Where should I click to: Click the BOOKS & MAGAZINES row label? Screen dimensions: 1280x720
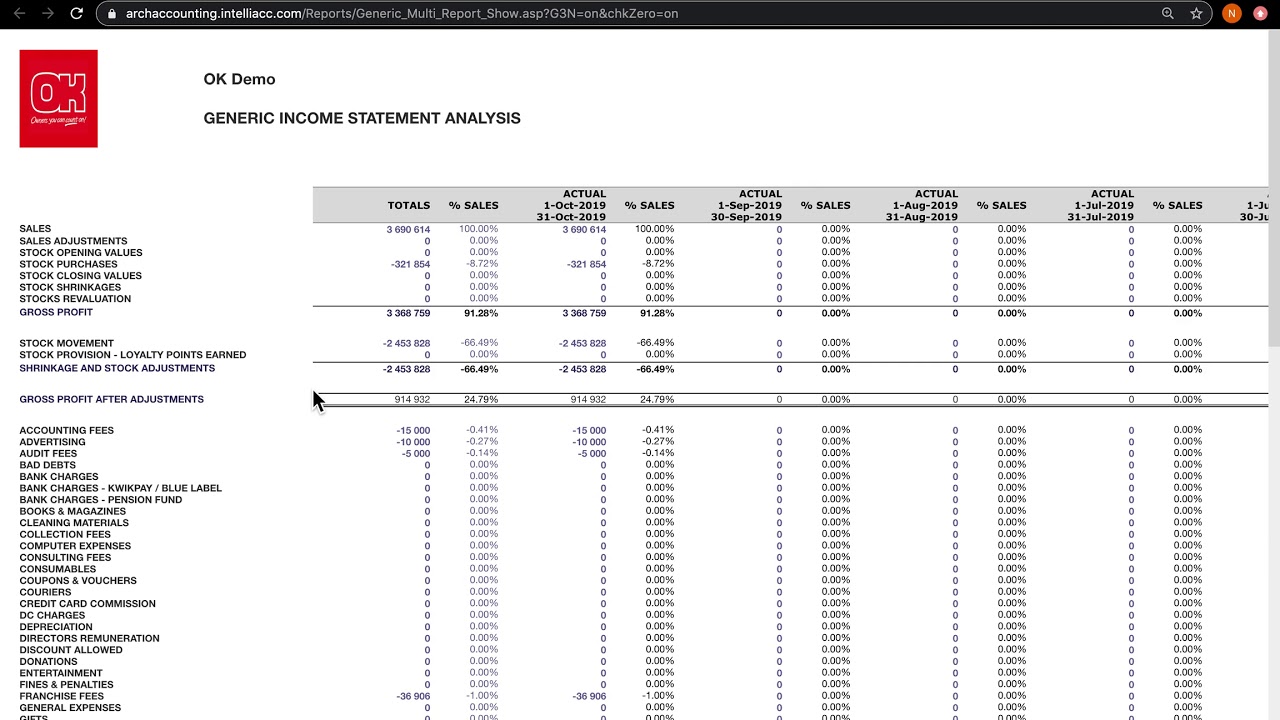pos(72,511)
